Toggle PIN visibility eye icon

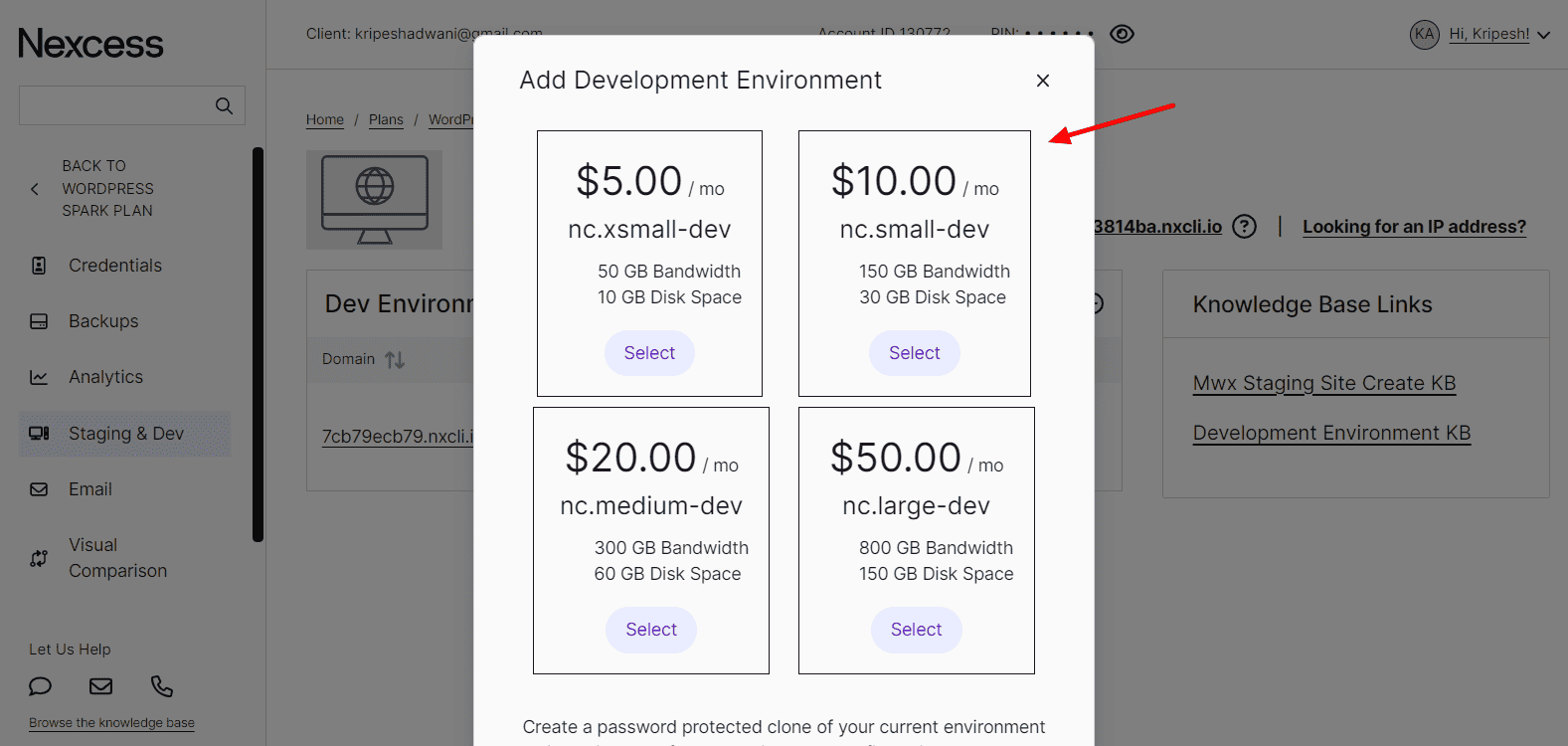click(1122, 34)
